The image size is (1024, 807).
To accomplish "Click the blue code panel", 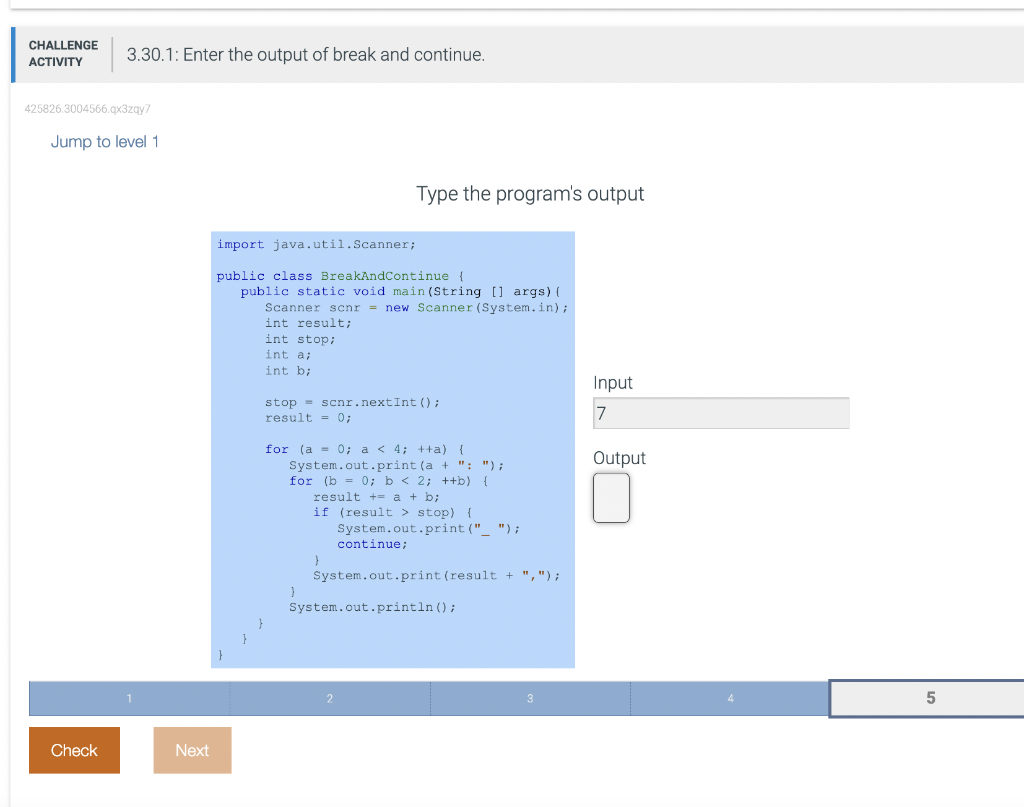I will click(x=392, y=448).
